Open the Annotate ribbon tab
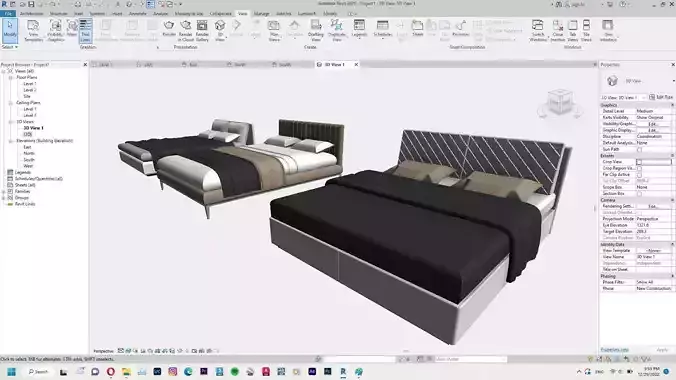 click(138, 13)
